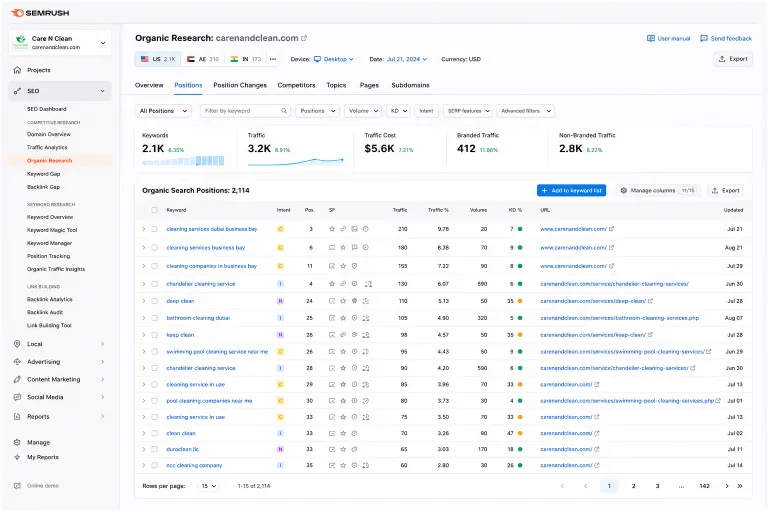Open the Date Jul 21, 2024 dropdown
This screenshot has width=768, height=512.
pyautogui.click(x=407, y=59)
